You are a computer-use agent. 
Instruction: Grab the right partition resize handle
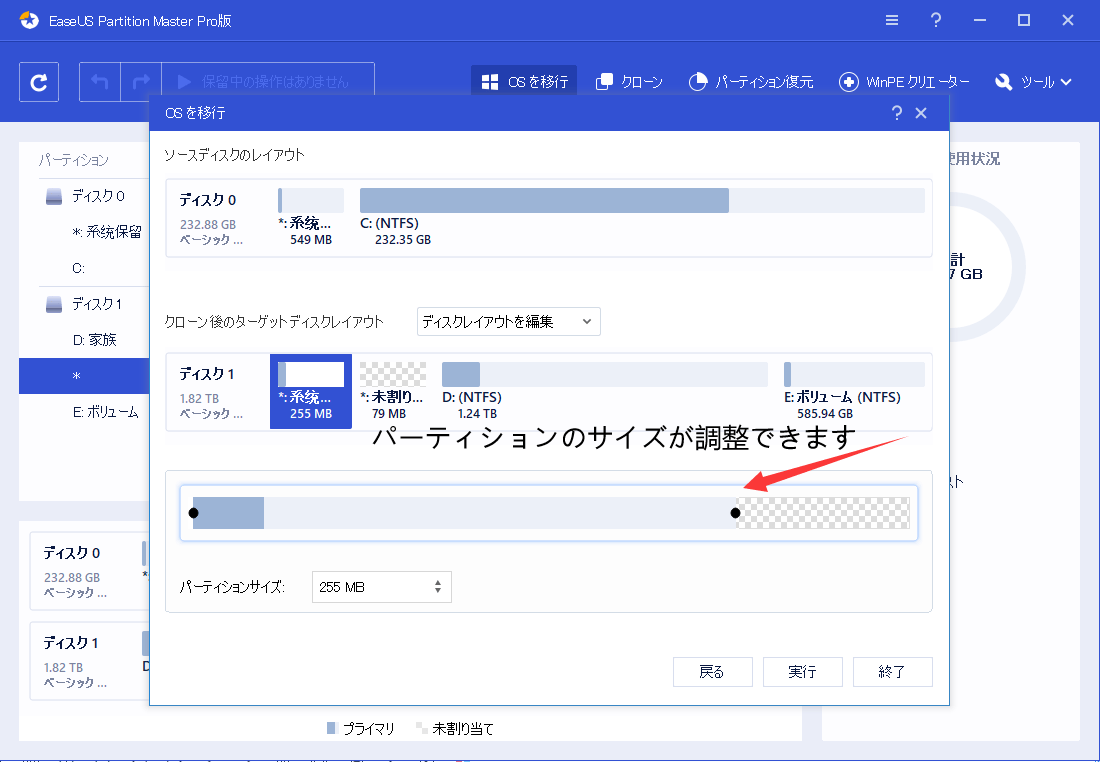735,513
